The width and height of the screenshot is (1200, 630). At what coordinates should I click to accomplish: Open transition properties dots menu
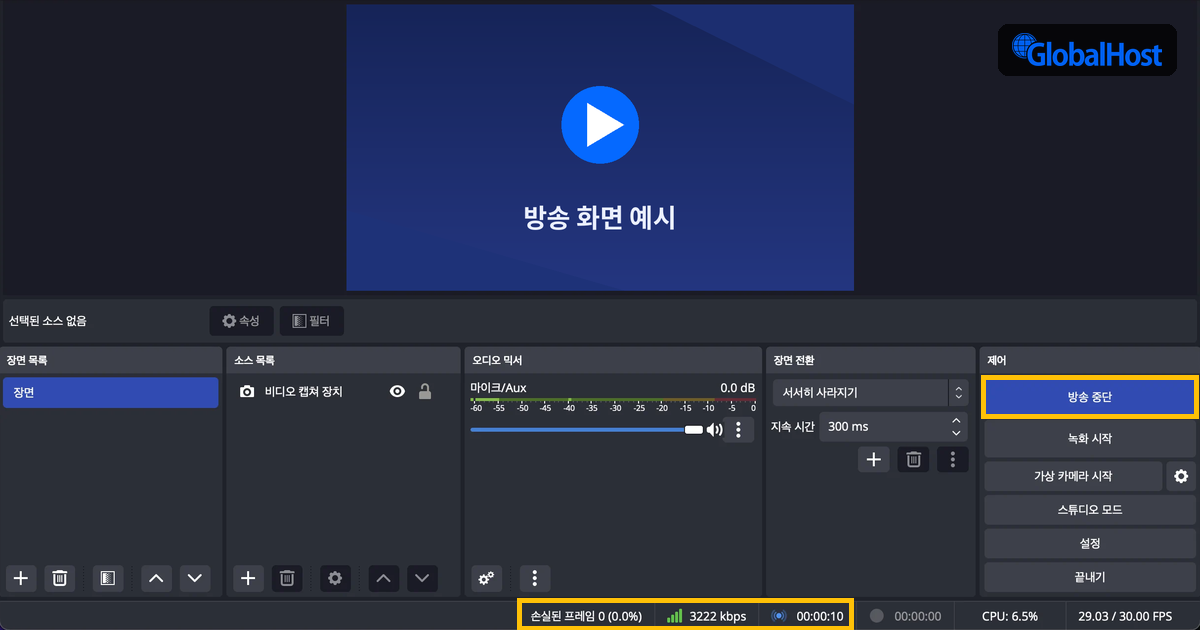(953, 459)
